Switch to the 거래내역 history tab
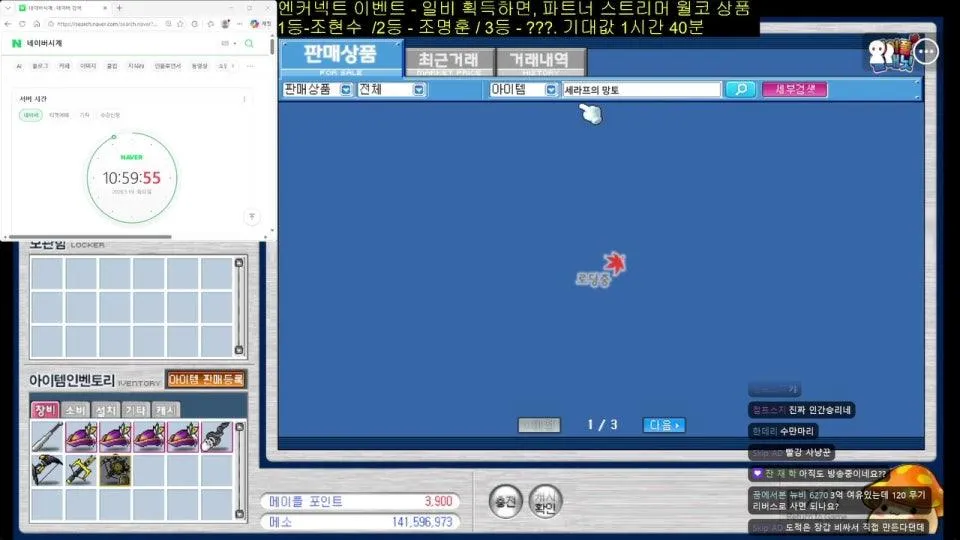The height and width of the screenshot is (540, 960). [540, 62]
